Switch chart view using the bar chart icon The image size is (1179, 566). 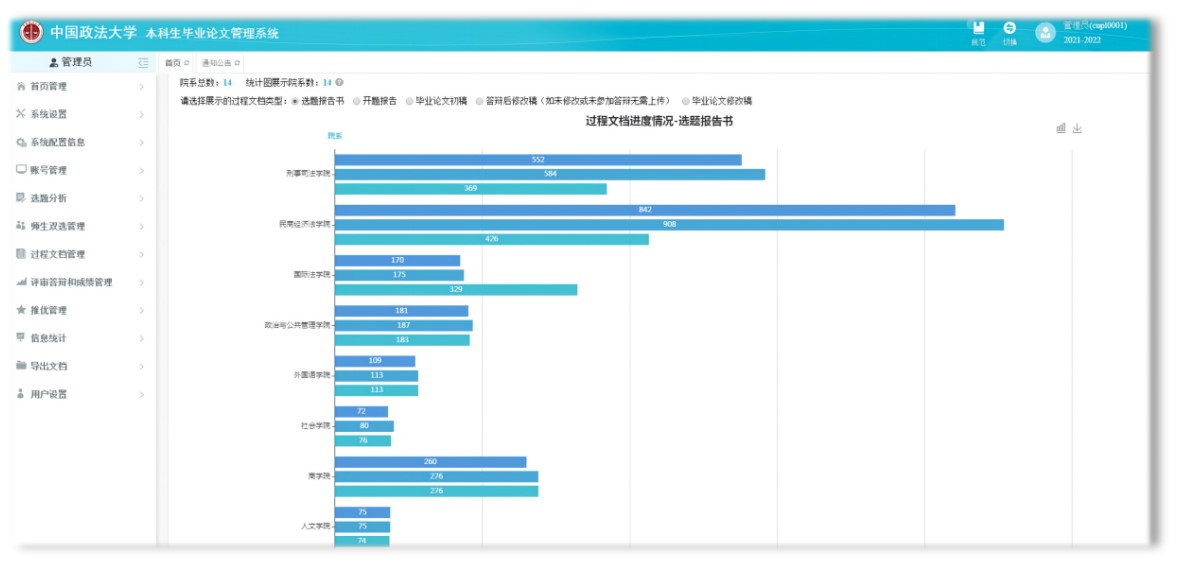[x=1061, y=128]
